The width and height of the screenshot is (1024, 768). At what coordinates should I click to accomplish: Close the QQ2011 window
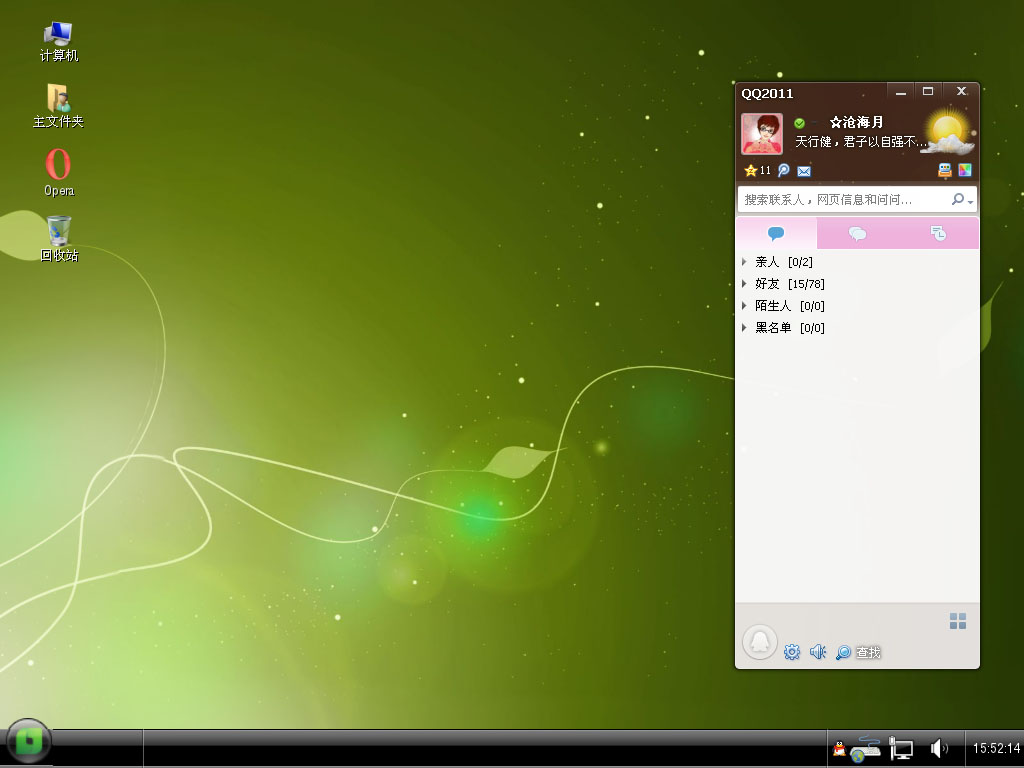click(x=961, y=92)
